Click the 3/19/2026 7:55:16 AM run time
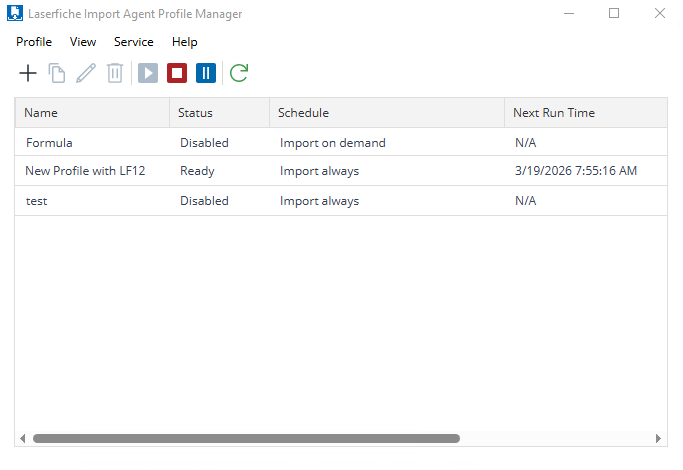 576,171
